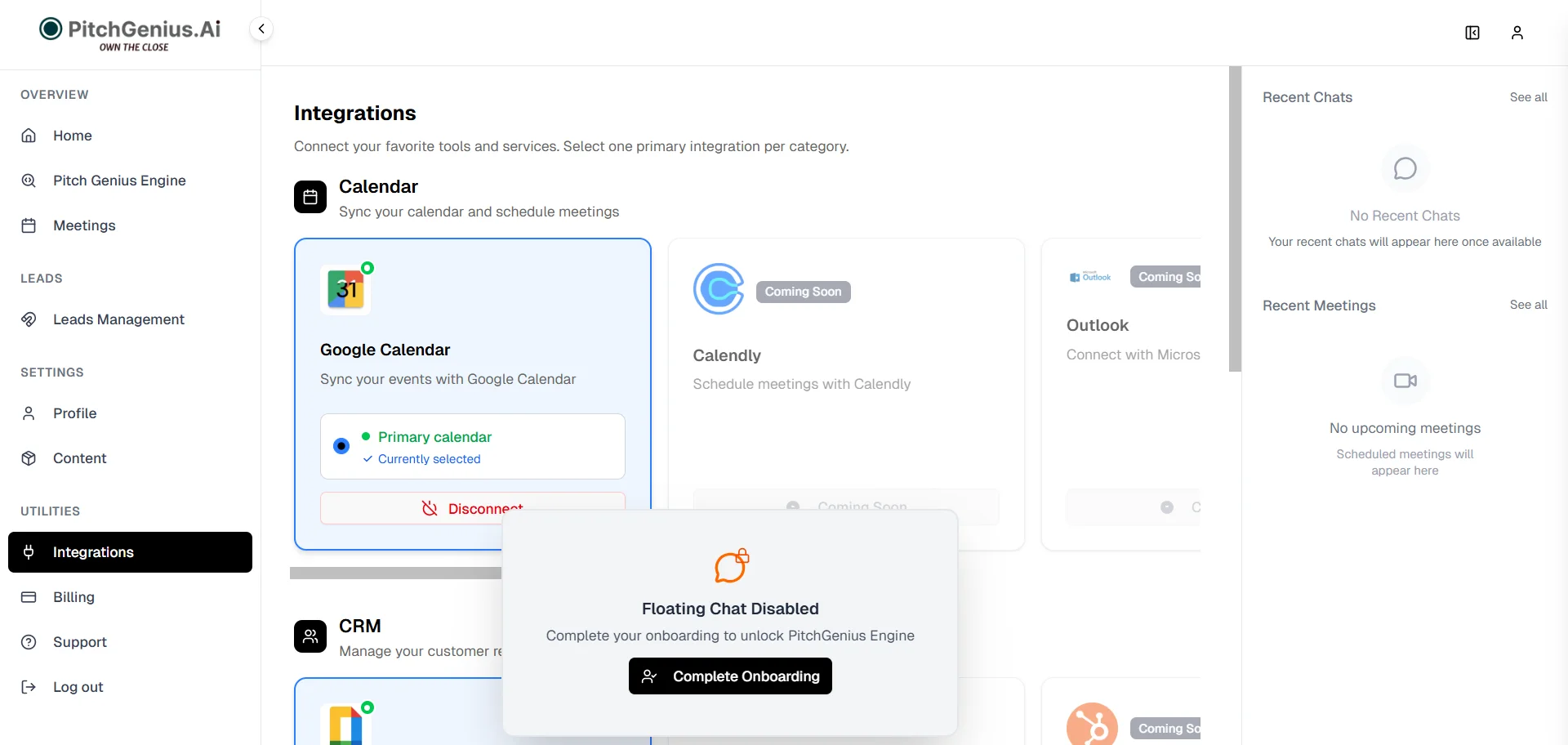The height and width of the screenshot is (745, 1568).
Task: Click the 'Floating Chat Disabled' heading
Action: click(x=730, y=609)
